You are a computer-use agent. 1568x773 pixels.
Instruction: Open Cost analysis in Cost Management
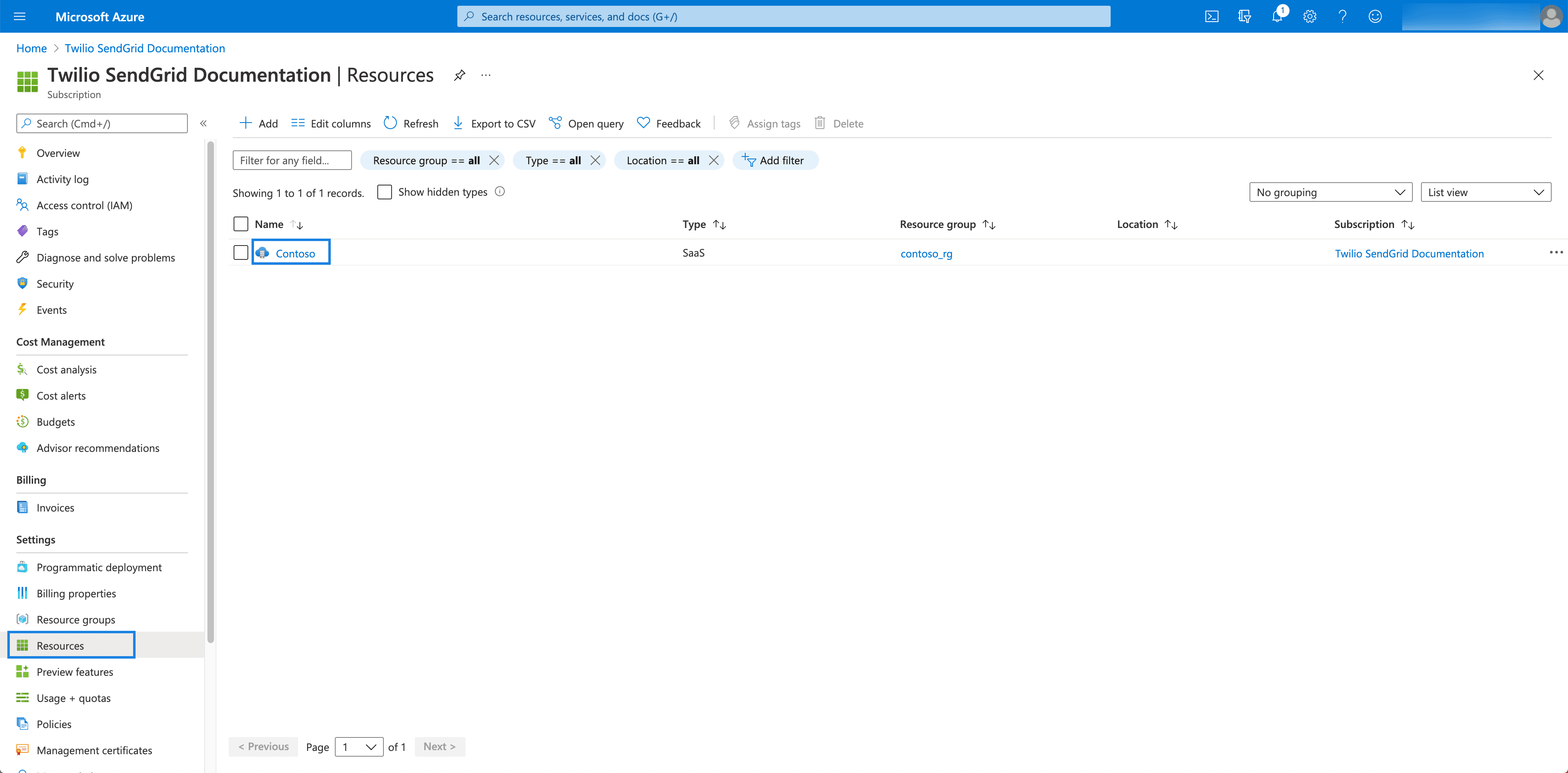point(66,369)
